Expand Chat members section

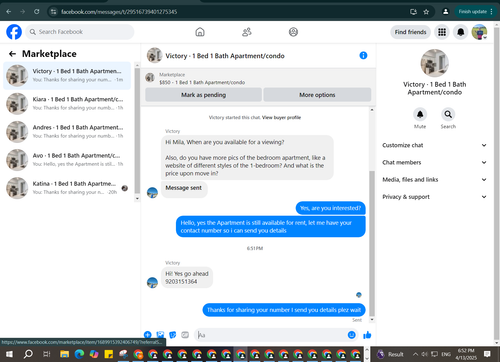click(434, 162)
